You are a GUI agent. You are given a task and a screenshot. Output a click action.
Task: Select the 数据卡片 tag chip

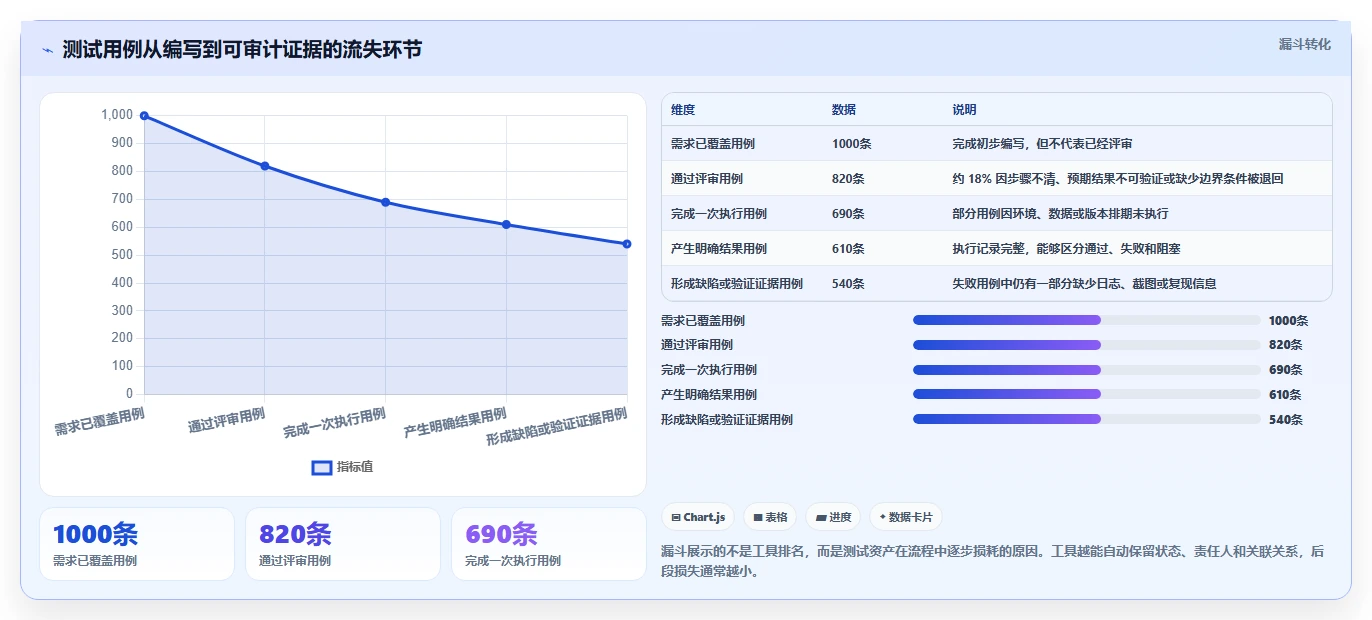[x=905, y=517]
